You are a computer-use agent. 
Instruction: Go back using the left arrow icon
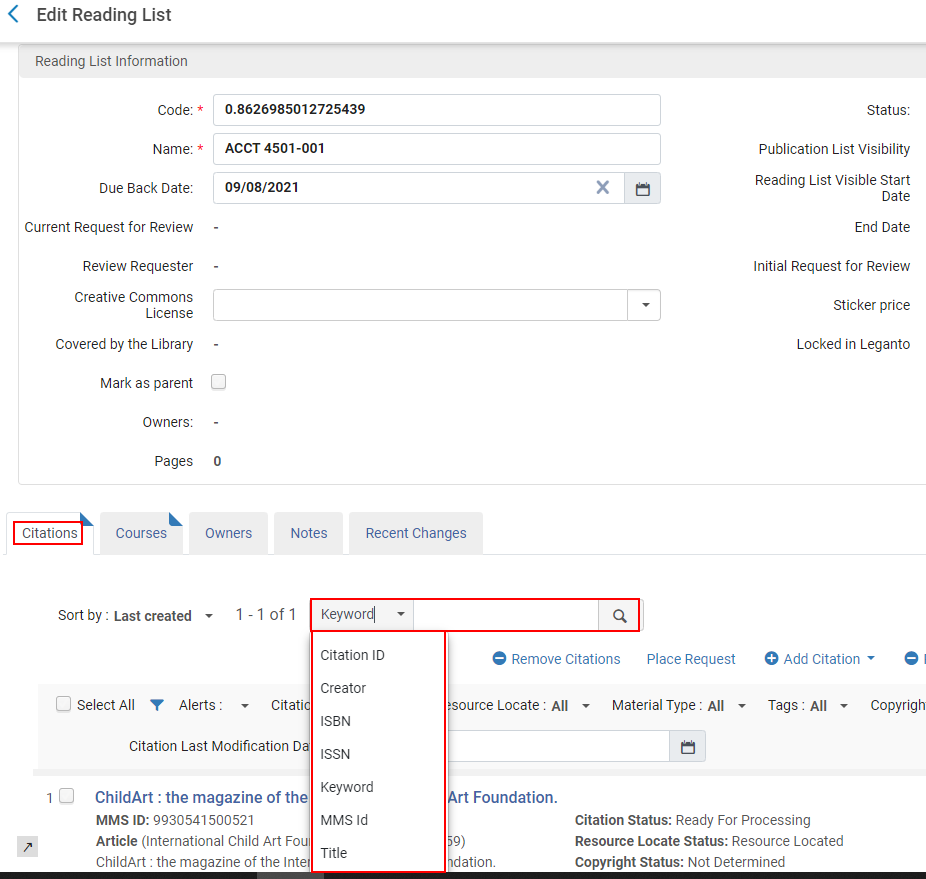[14, 14]
